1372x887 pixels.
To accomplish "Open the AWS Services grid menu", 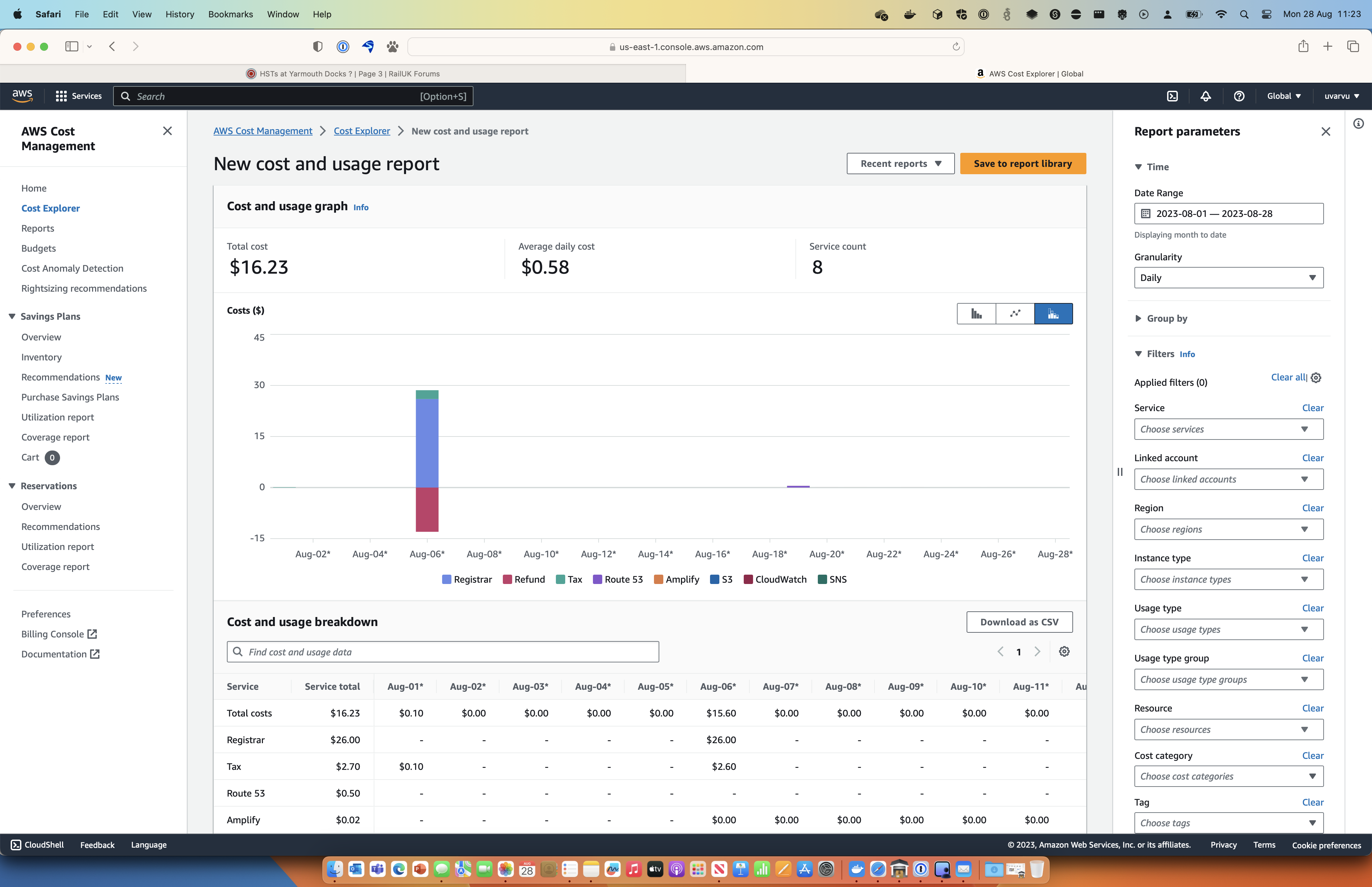I will pos(78,96).
